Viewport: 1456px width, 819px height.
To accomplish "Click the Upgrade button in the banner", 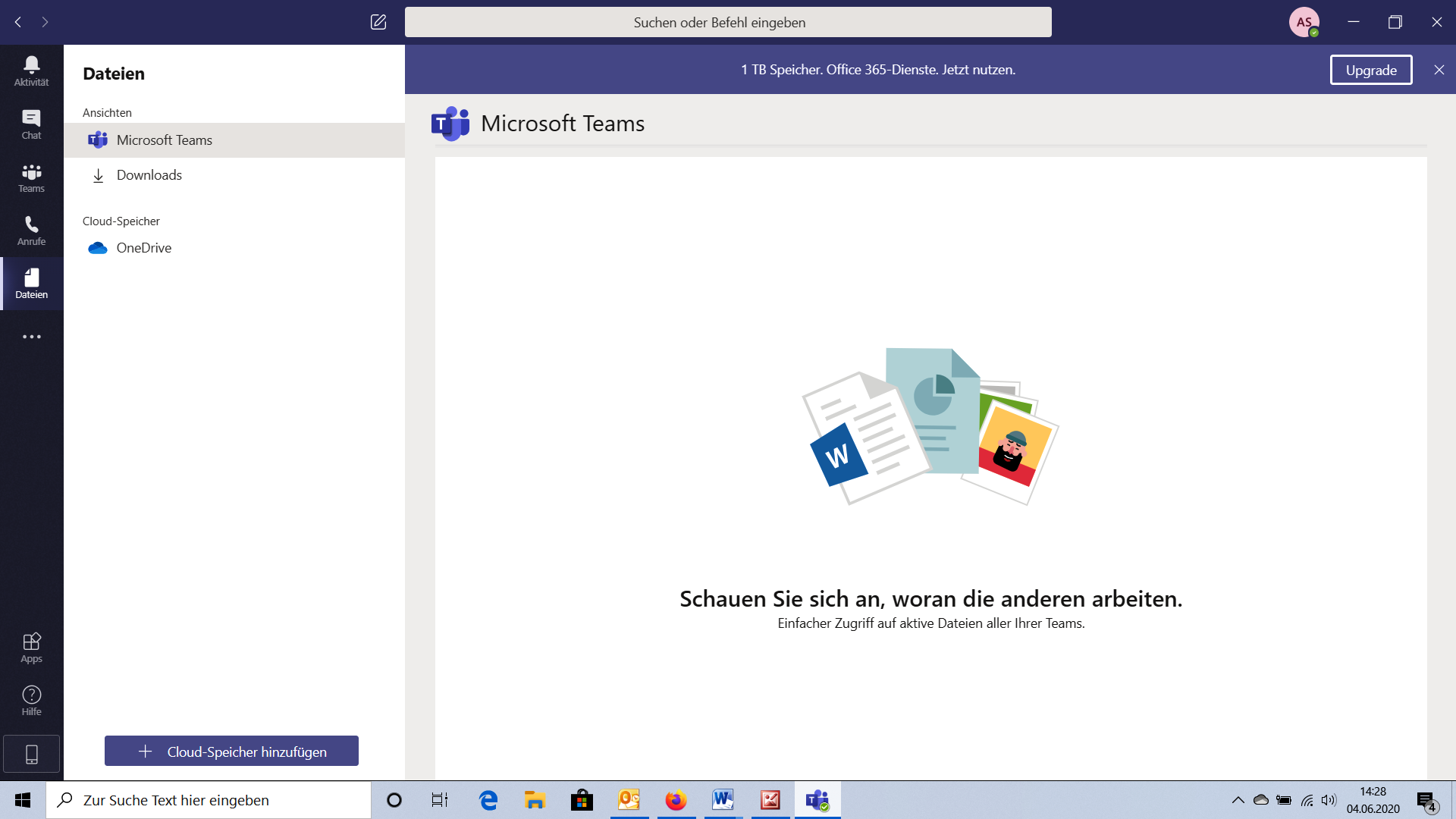I will (x=1371, y=70).
